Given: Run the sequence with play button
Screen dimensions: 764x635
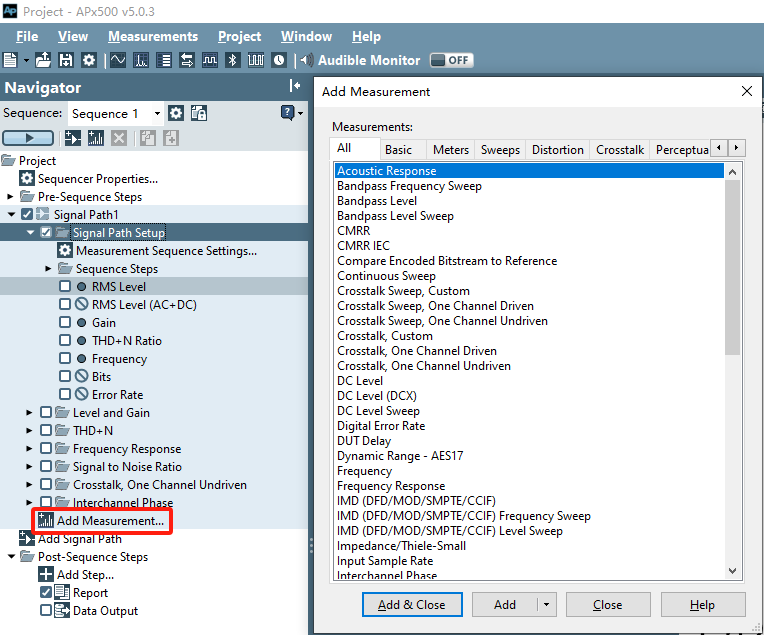Looking at the screenshot, I should point(28,138).
